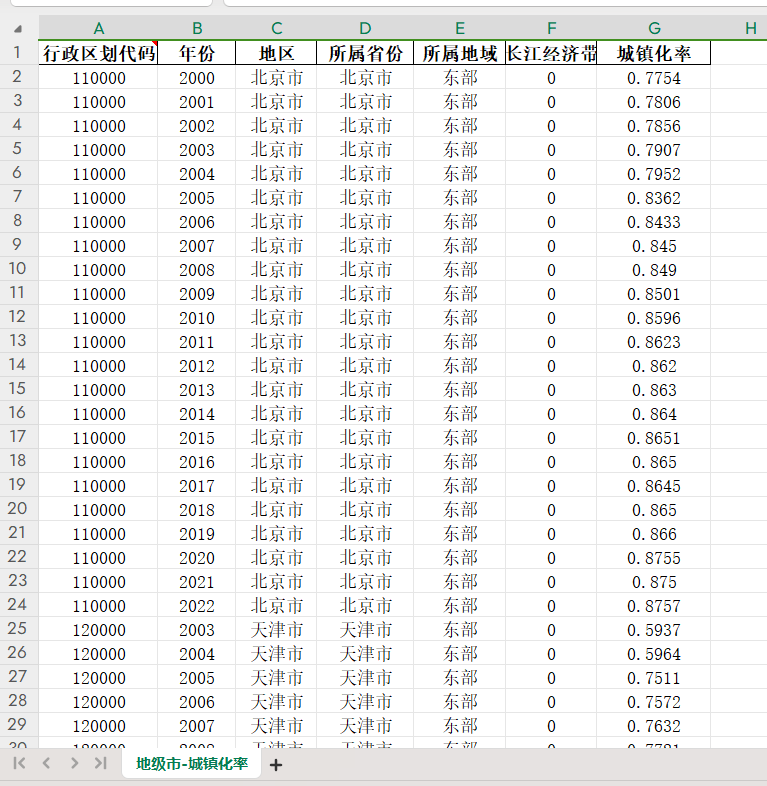767x786 pixels.
Task: Select cell with value 0.5964
Action: [654, 655]
